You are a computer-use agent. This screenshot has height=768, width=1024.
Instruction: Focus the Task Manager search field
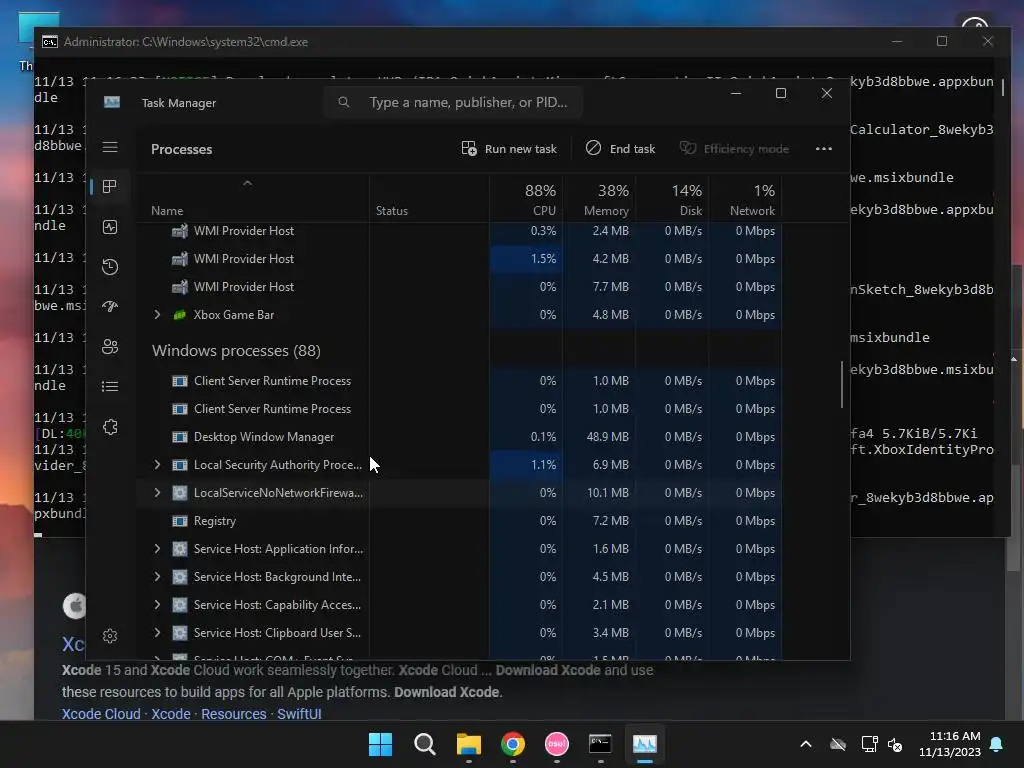(453, 103)
